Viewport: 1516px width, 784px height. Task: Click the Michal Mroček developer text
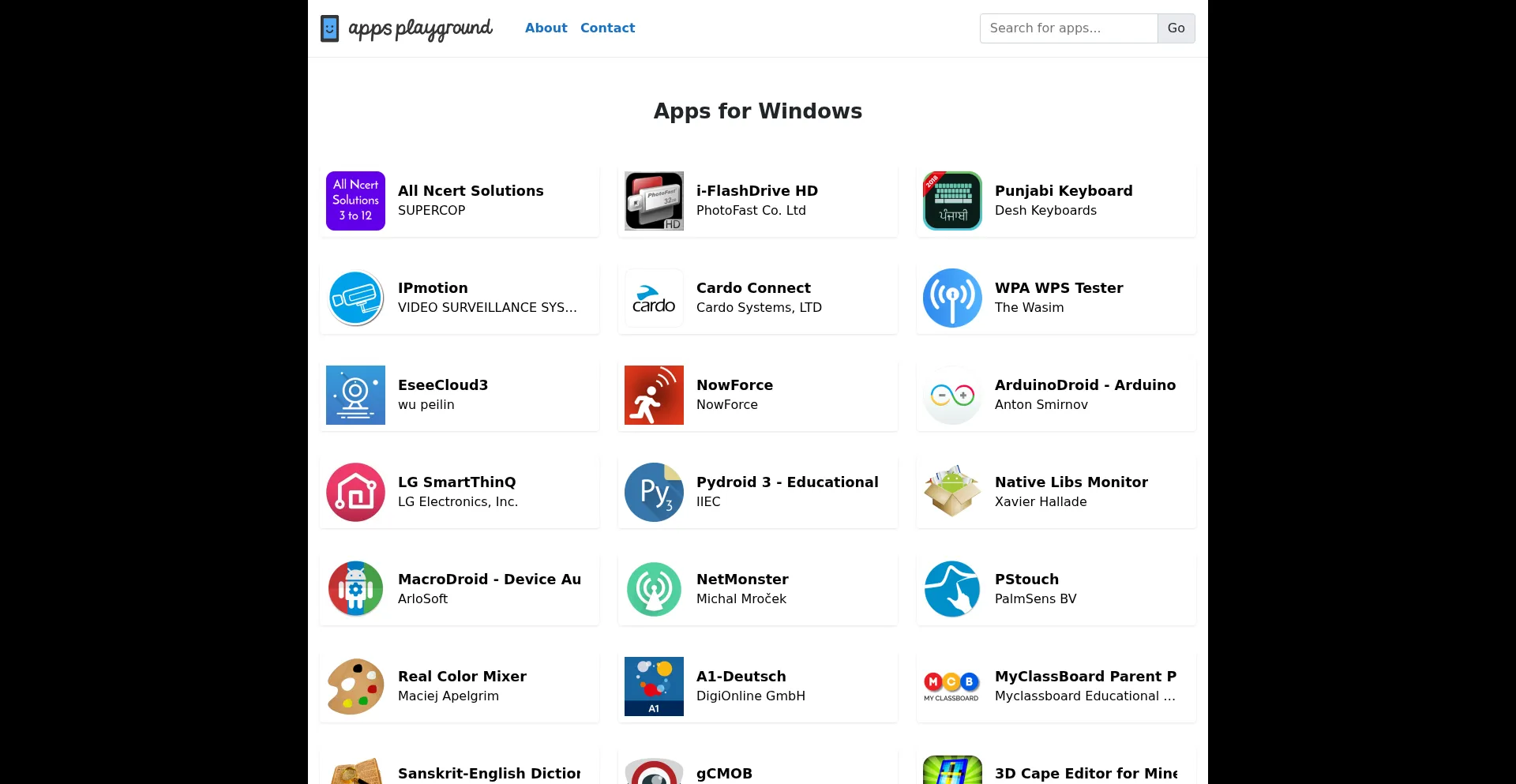(741, 599)
